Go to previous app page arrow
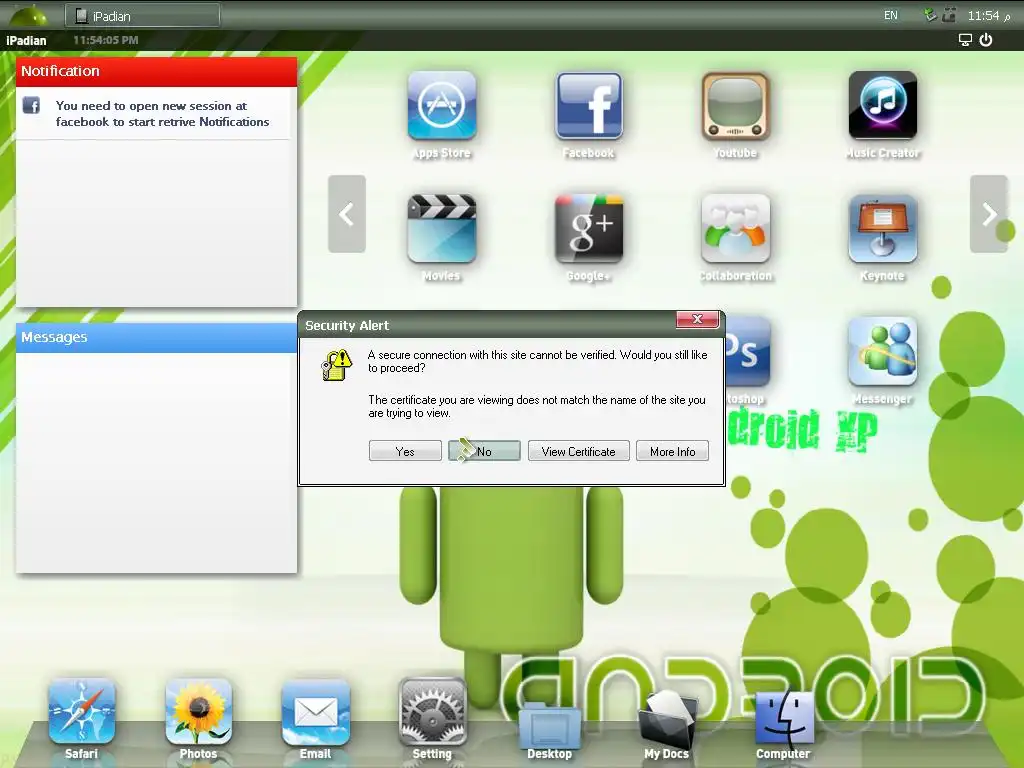Viewport: 1024px width, 768px height. 347,214
